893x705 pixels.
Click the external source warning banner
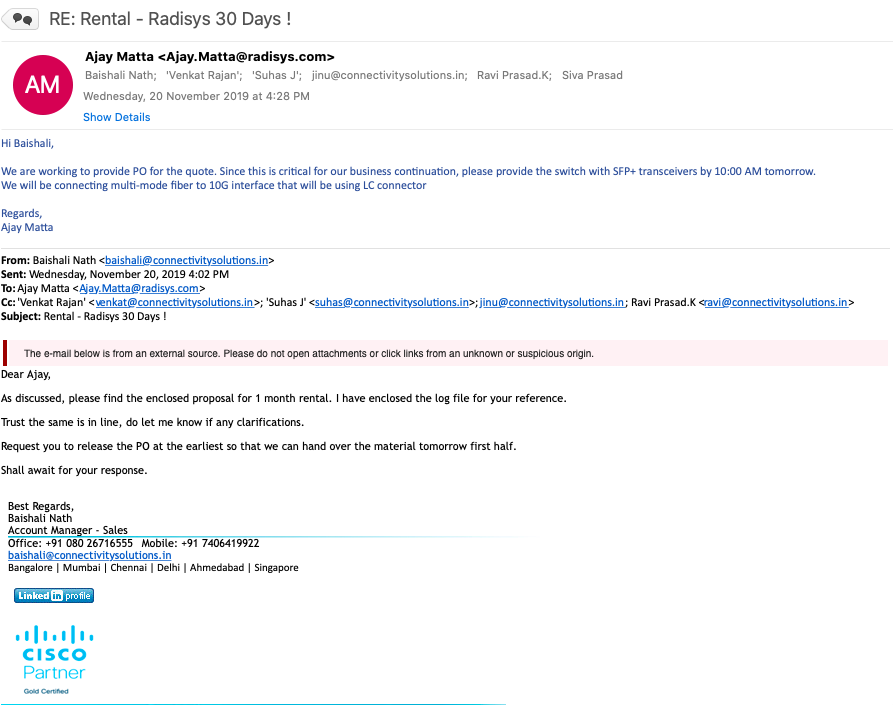click(445, 353)
